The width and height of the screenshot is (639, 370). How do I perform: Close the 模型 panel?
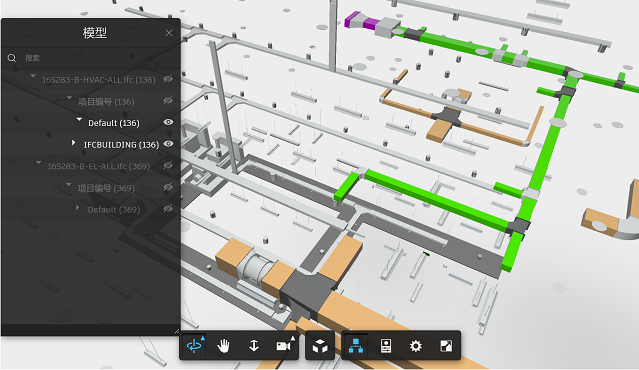pos(169,33)
